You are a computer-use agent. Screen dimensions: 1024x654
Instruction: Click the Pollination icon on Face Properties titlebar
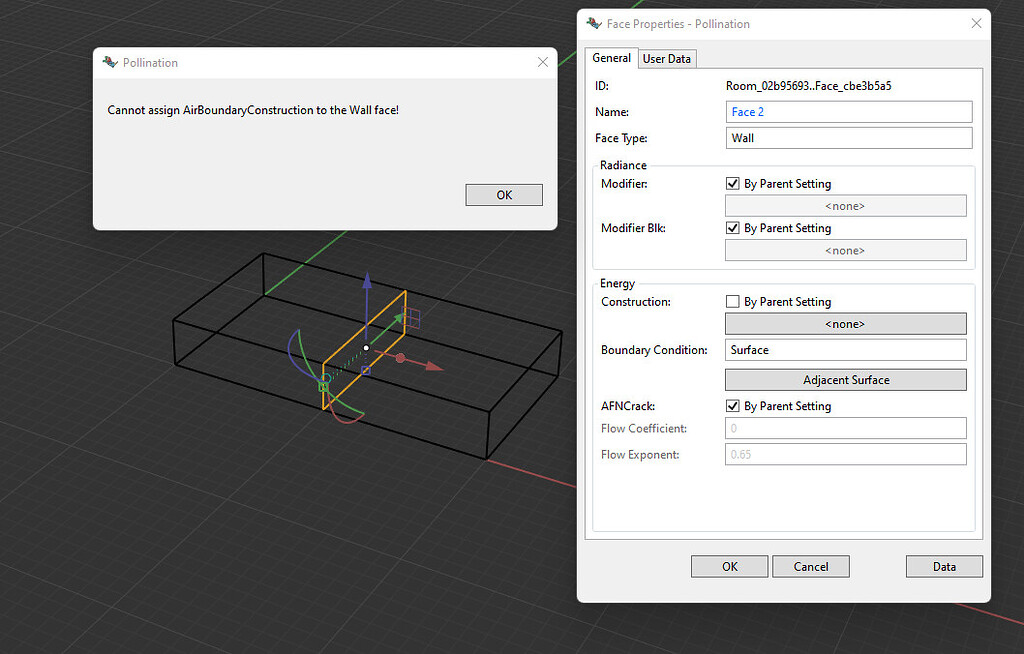pos(594,23)
